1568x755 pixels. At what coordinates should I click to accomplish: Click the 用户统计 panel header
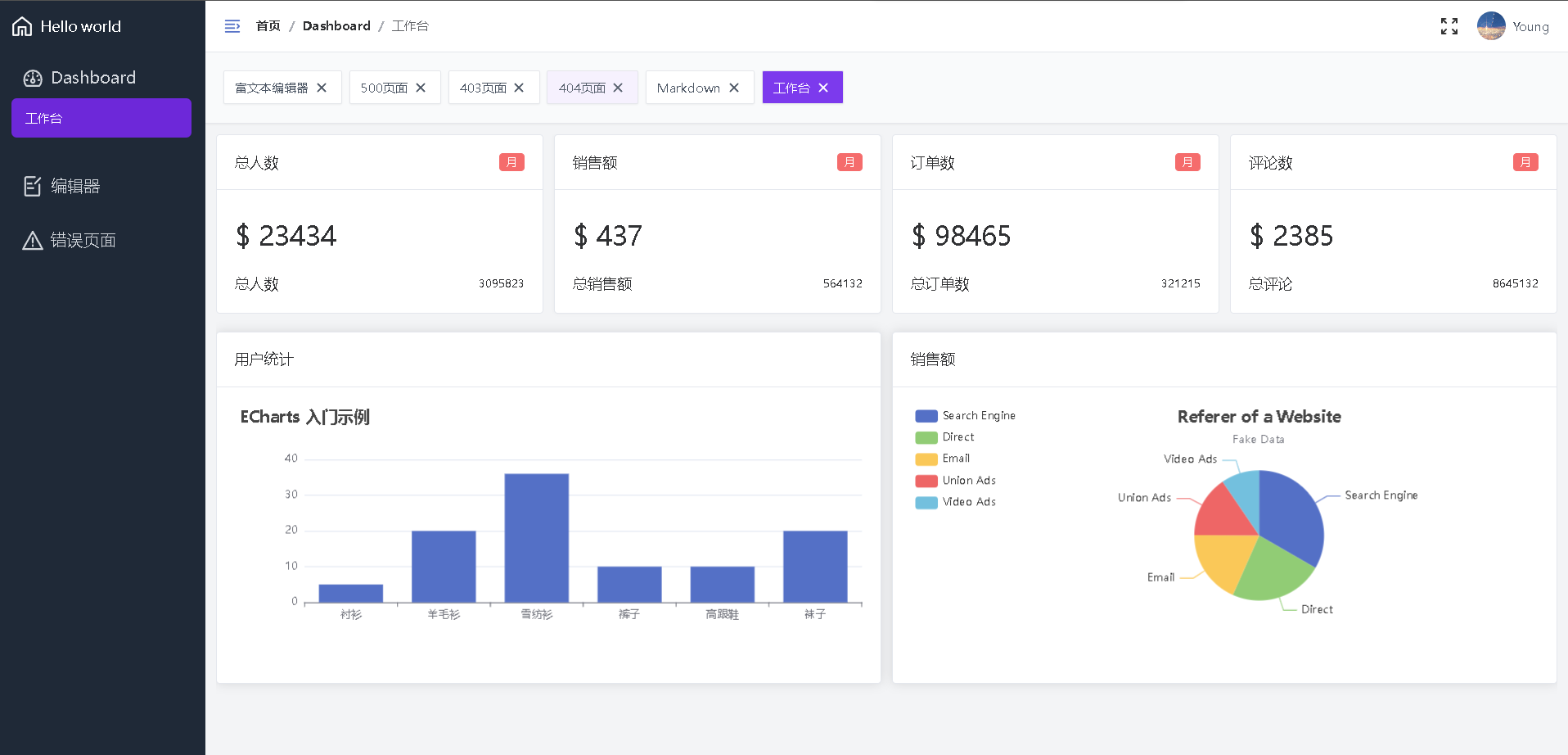(x=548, y=359)
